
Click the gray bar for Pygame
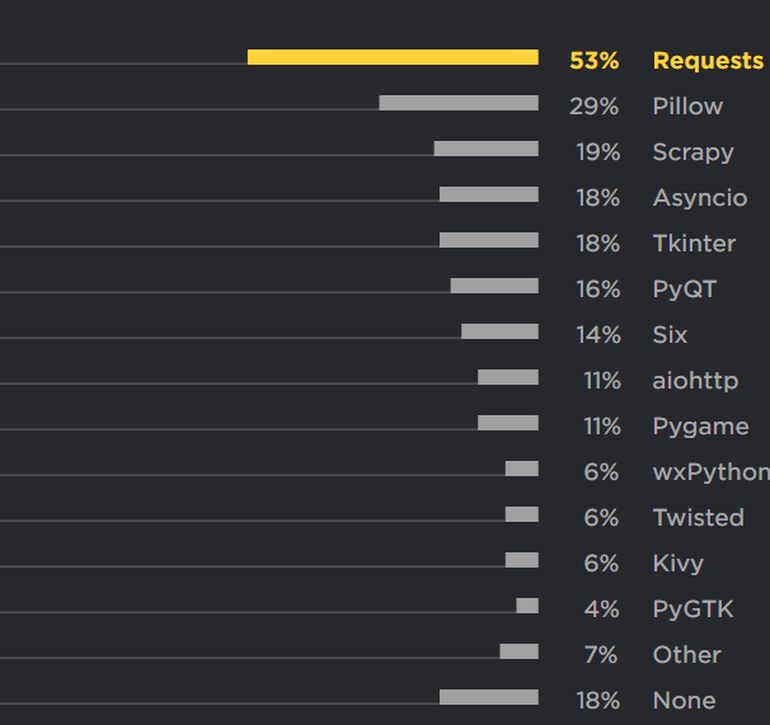click(507, 423)
